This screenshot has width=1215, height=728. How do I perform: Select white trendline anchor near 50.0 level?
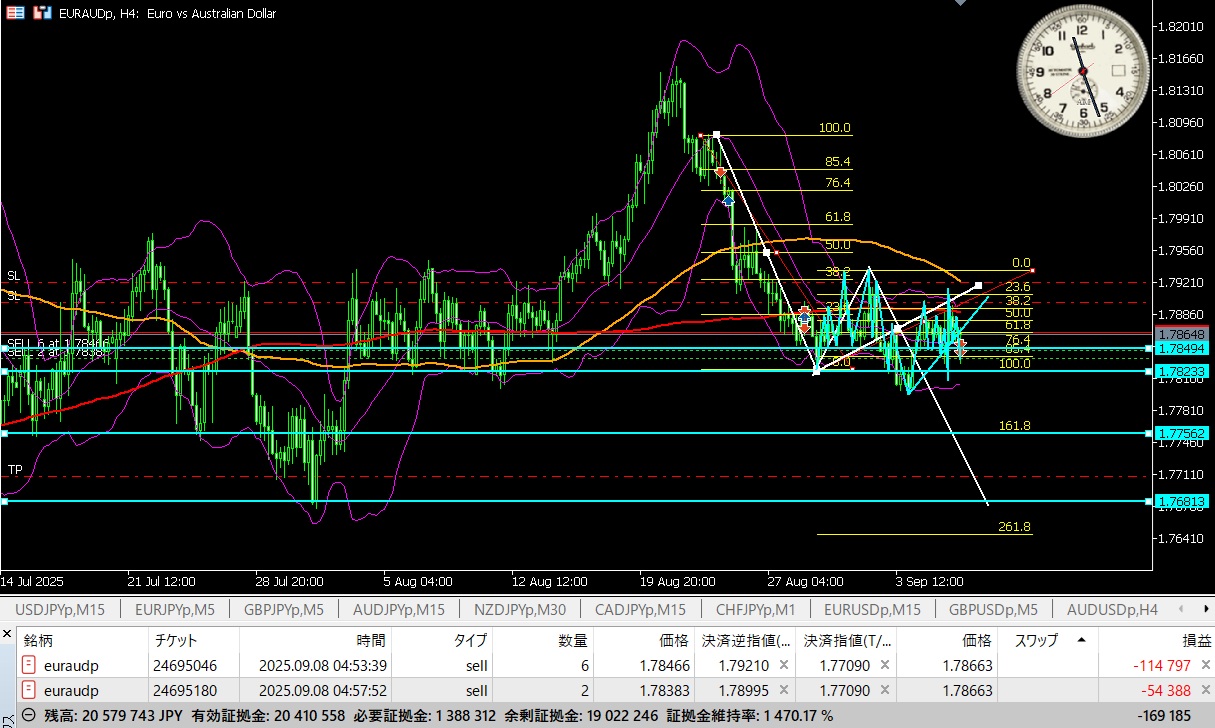coord(766,252)
